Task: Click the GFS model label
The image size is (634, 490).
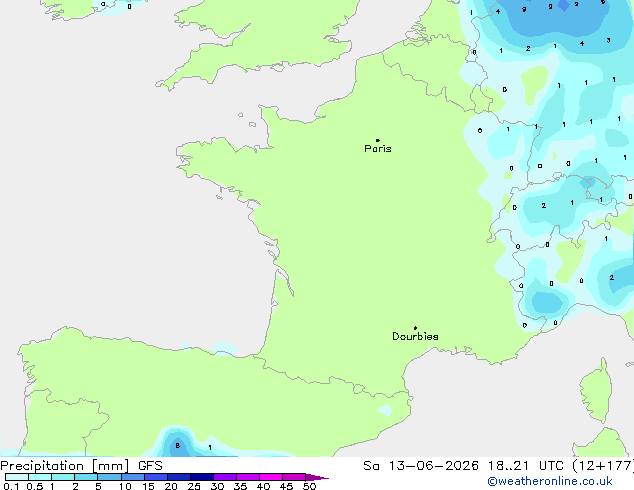Action: click(x=150, y=466)
